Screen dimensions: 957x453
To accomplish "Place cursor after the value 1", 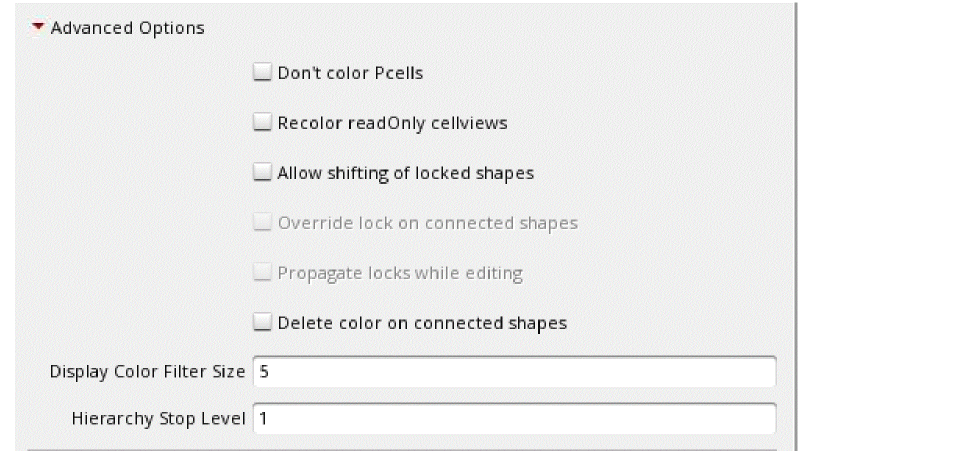I will pos(268,418).
